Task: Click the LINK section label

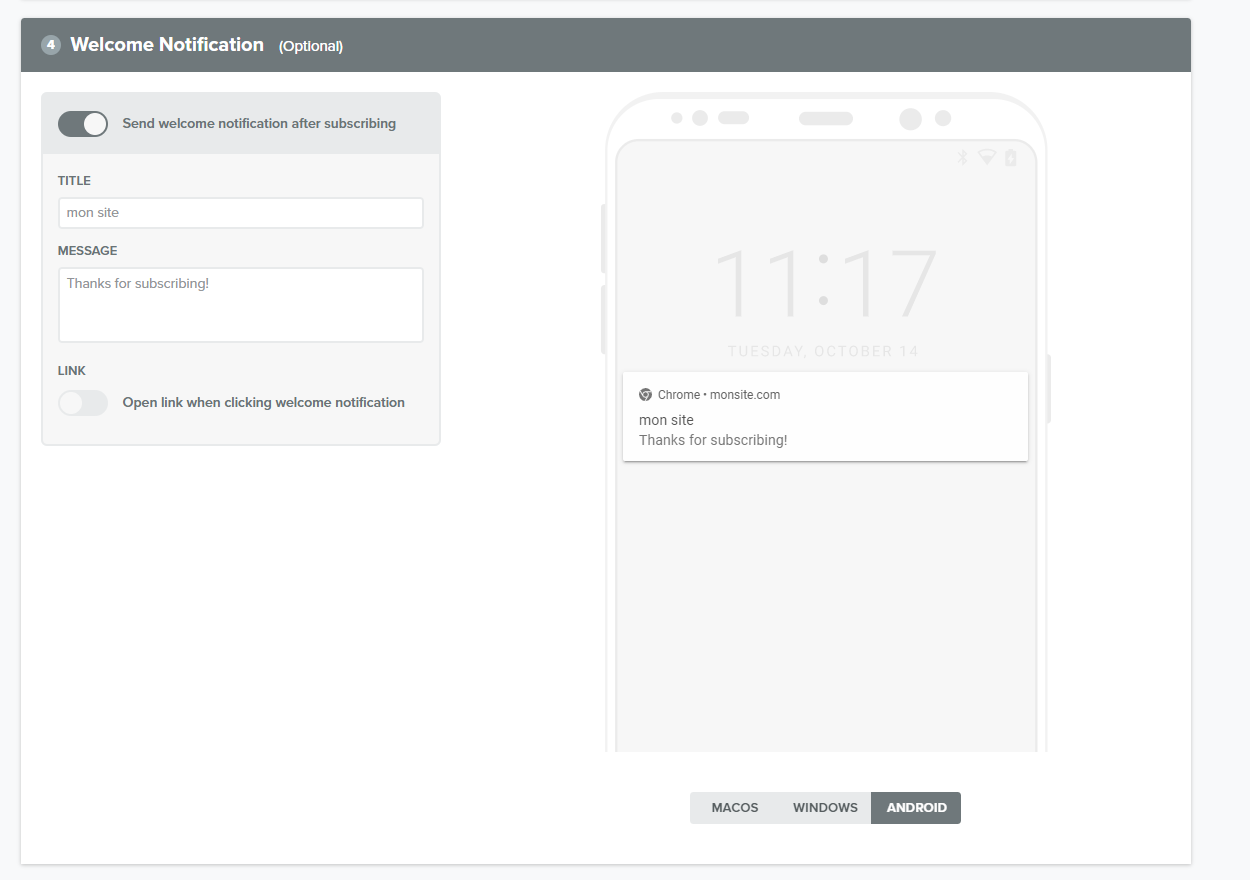Action: coord(72,371)
